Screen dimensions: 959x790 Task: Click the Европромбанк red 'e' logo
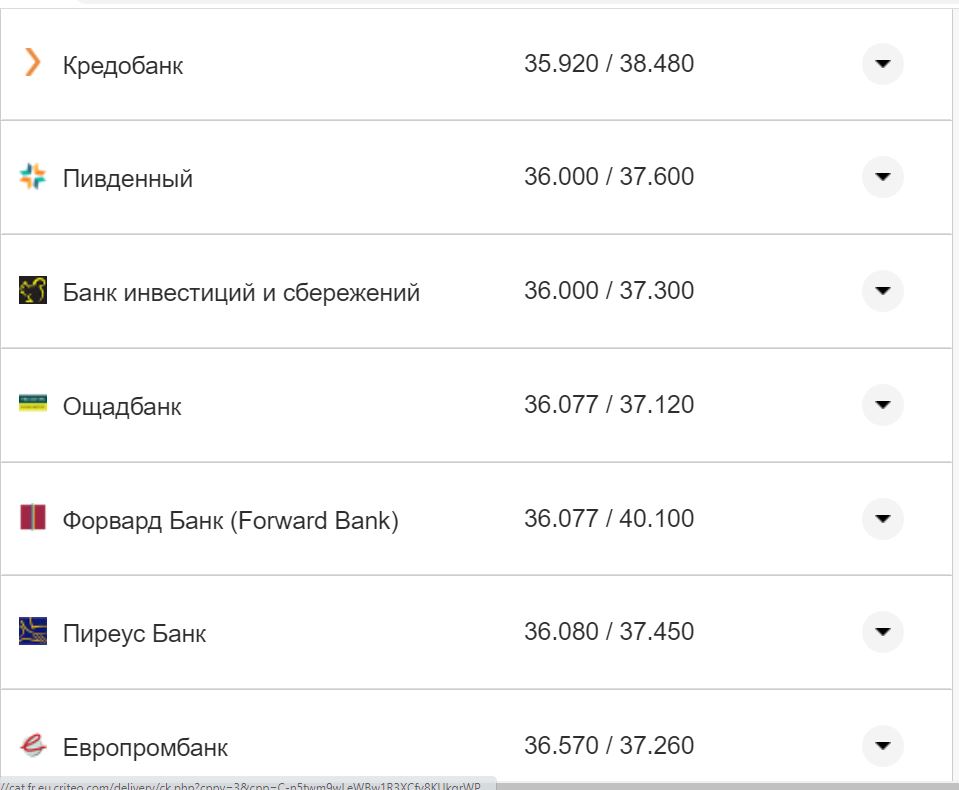[x=31, y=746]
